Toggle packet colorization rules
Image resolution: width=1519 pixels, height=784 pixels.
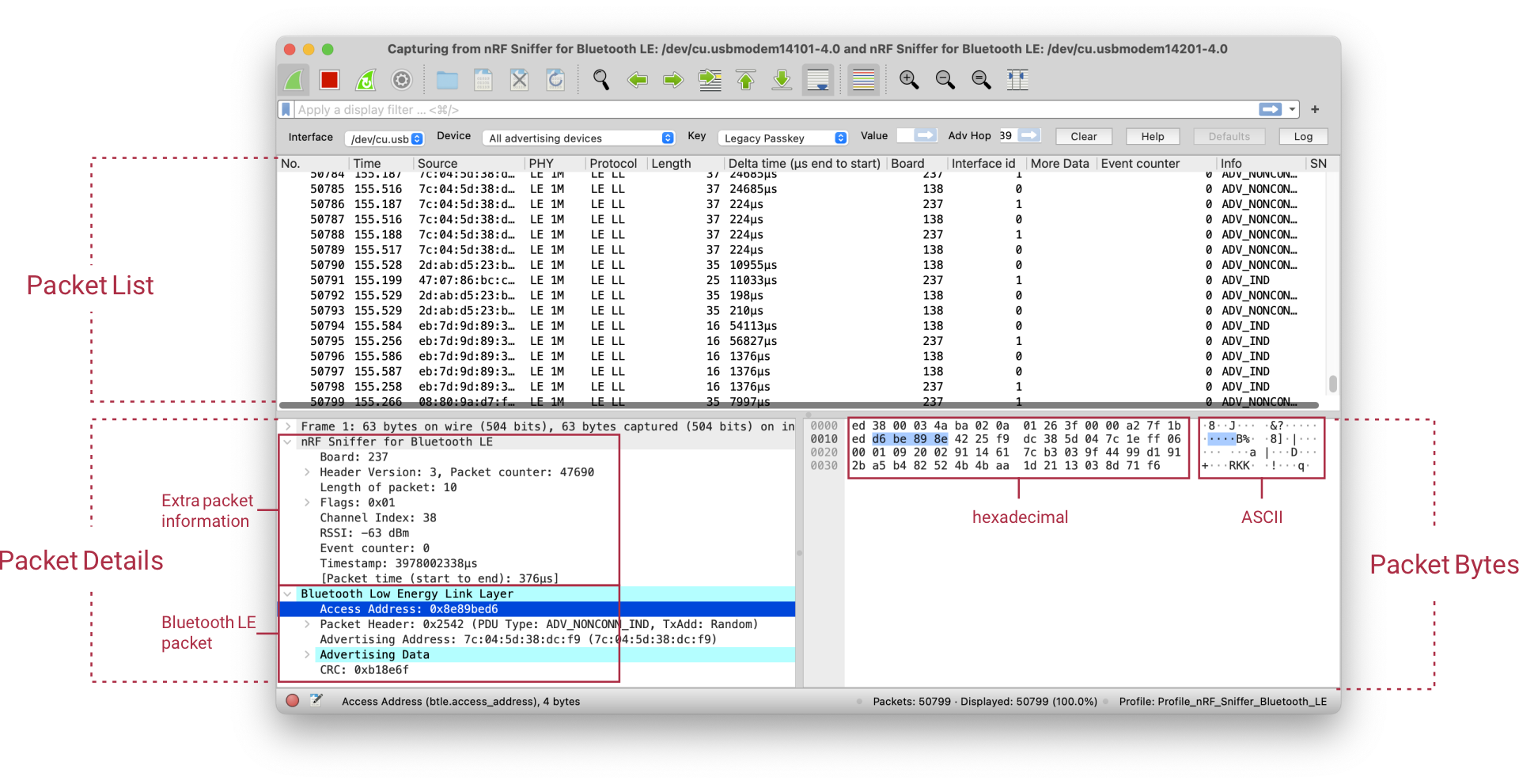click(x=864, y=80)
